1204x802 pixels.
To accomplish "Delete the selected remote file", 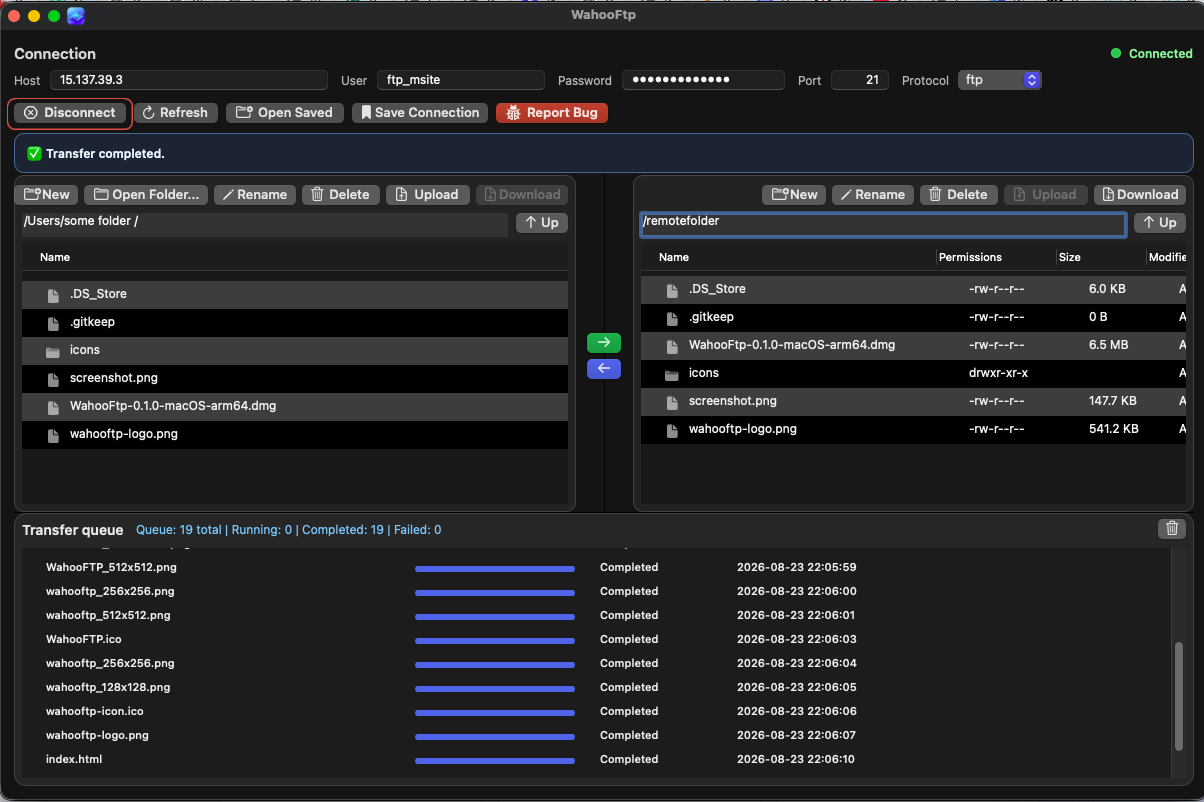I will pos(958,195).
